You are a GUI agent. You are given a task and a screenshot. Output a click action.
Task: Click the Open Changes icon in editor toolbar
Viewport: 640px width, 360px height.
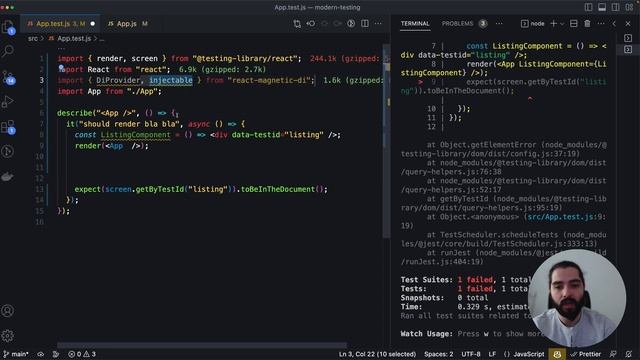pos(297,24)
